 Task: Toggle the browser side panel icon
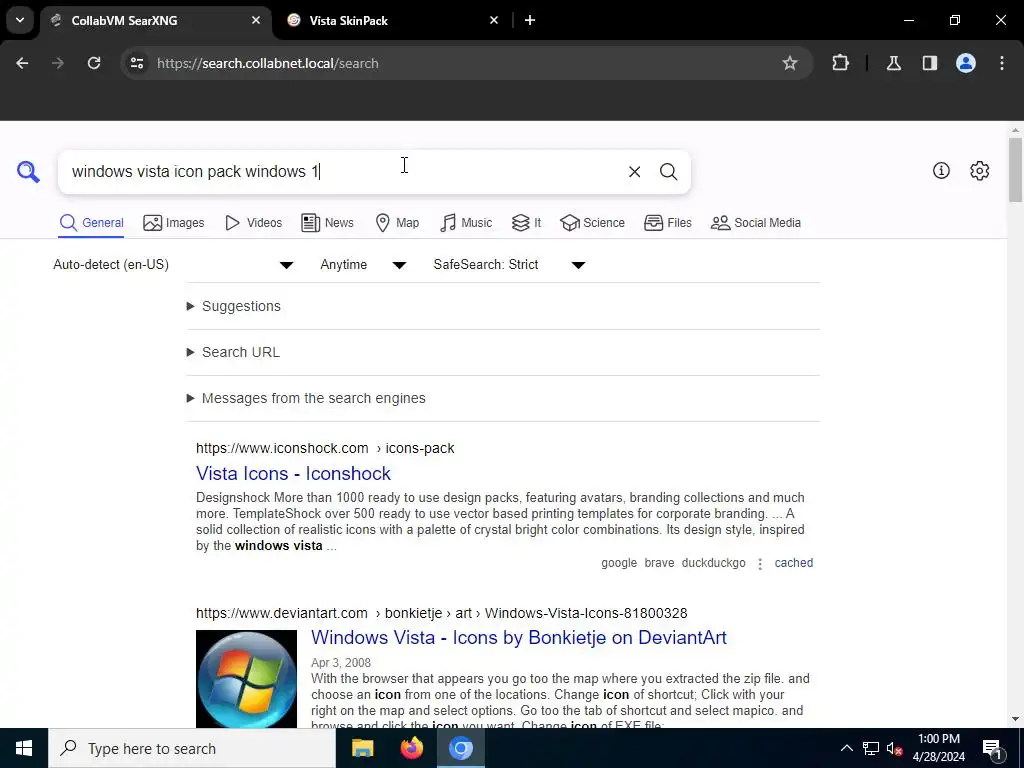click(930, 63)
